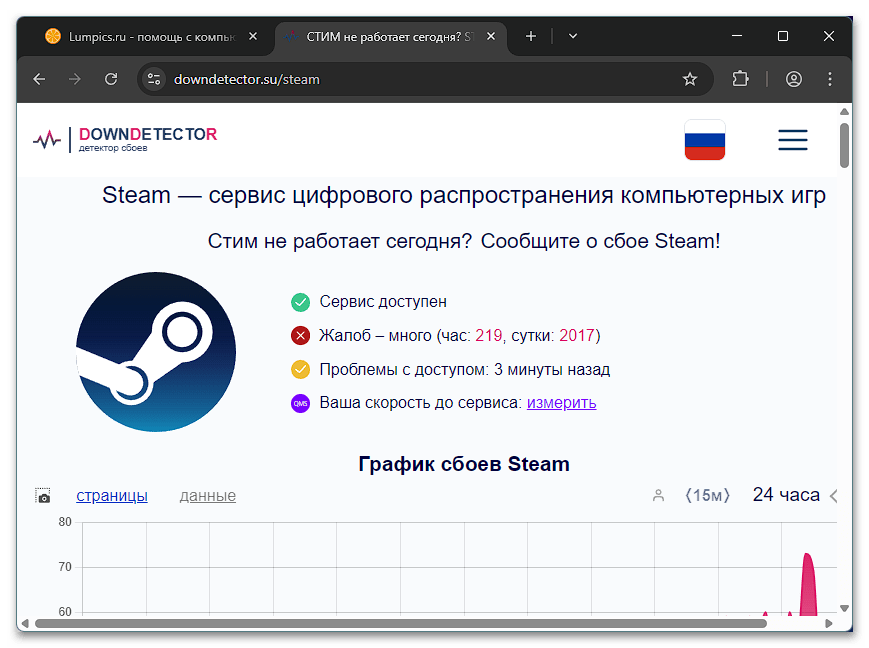The height and width of the screenshot is (648, 869).
Task: Open the browser profile icon
Action: (x=794, y=79)
